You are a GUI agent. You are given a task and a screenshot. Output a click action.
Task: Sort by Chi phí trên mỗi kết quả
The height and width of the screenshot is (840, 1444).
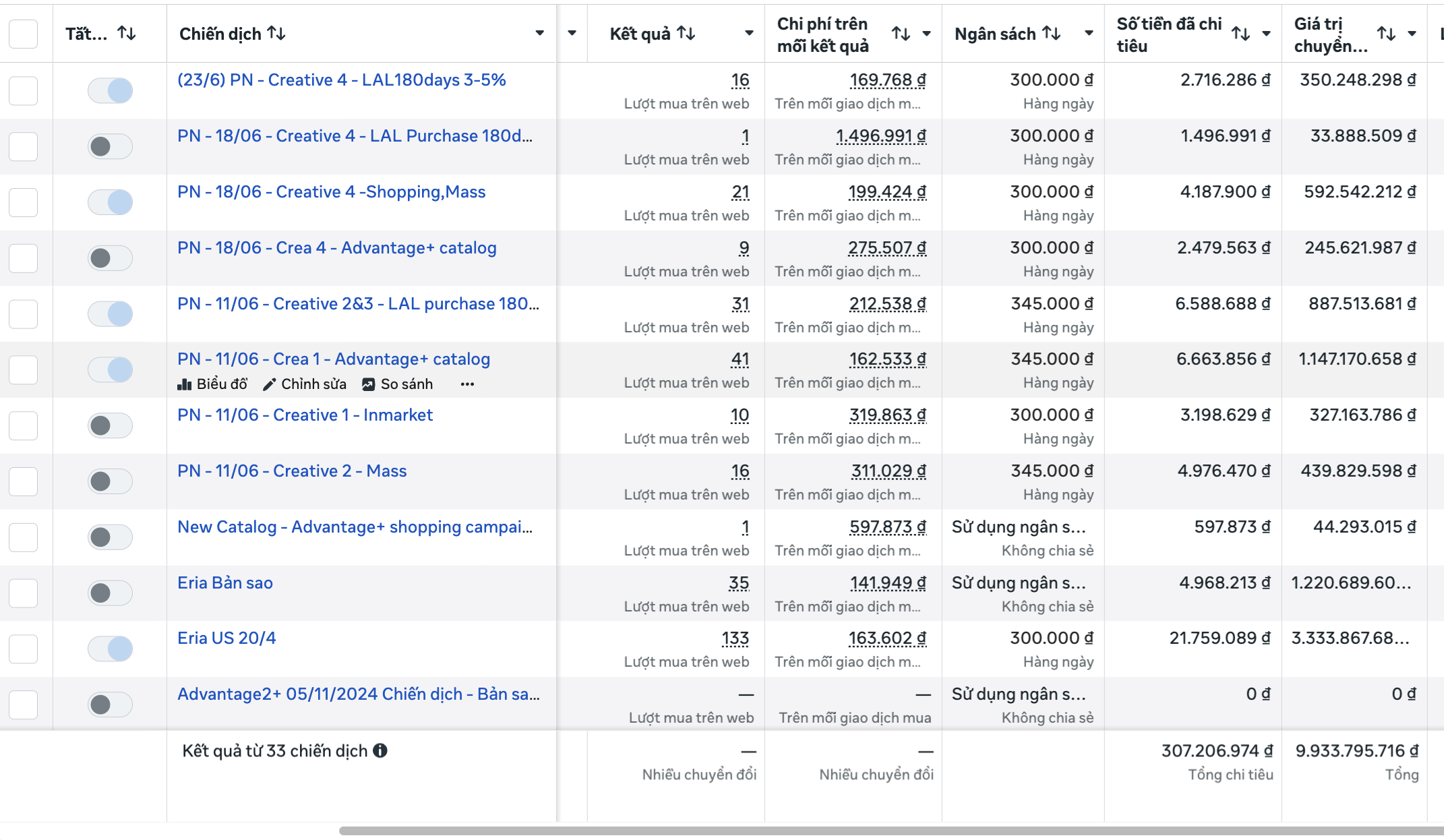[x=901, y=33]
